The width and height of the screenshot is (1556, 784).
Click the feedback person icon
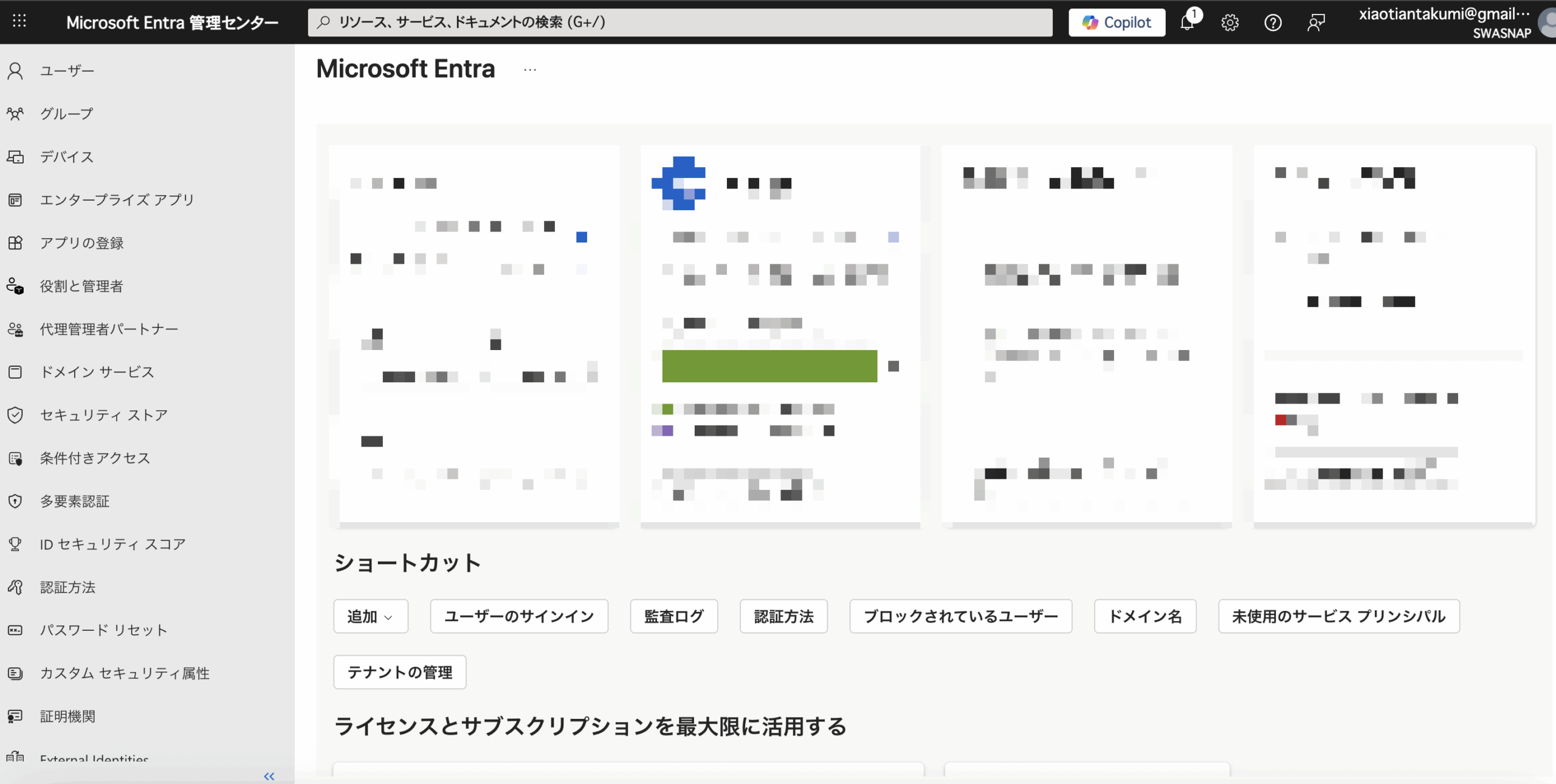[1316, 22]
